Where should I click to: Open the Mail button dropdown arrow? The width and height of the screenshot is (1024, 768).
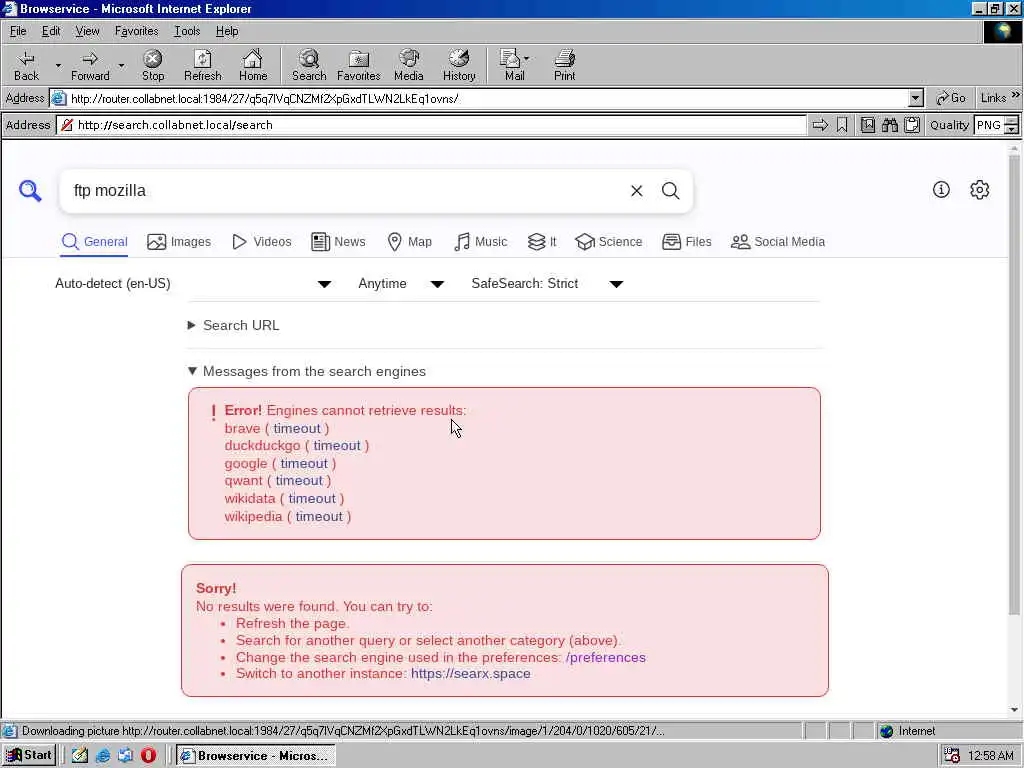click(x=526, y=59)
